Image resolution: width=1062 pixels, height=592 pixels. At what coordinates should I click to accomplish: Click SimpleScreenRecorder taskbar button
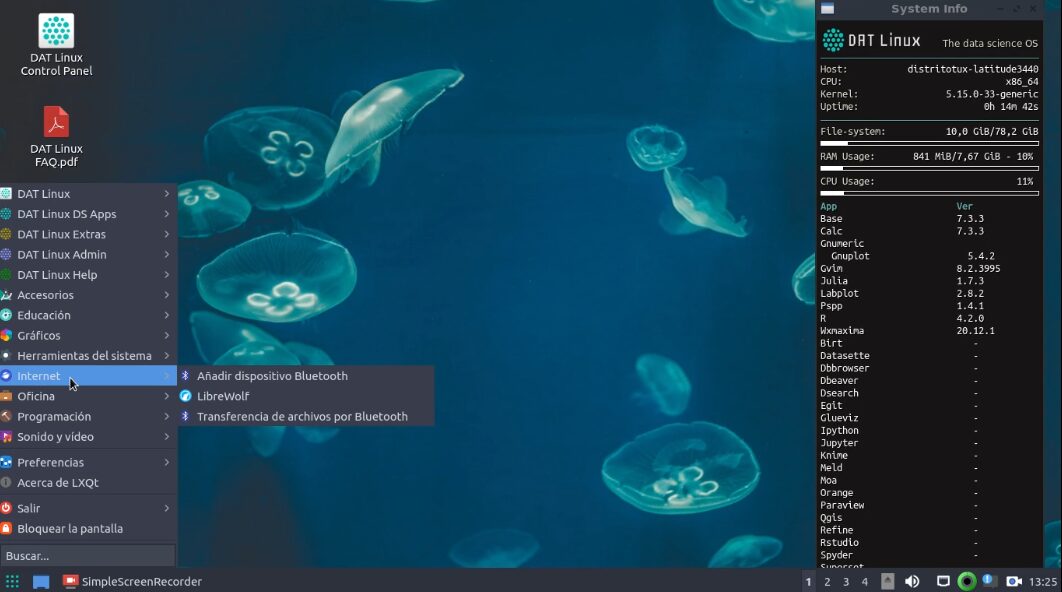(x=132, y=581)
